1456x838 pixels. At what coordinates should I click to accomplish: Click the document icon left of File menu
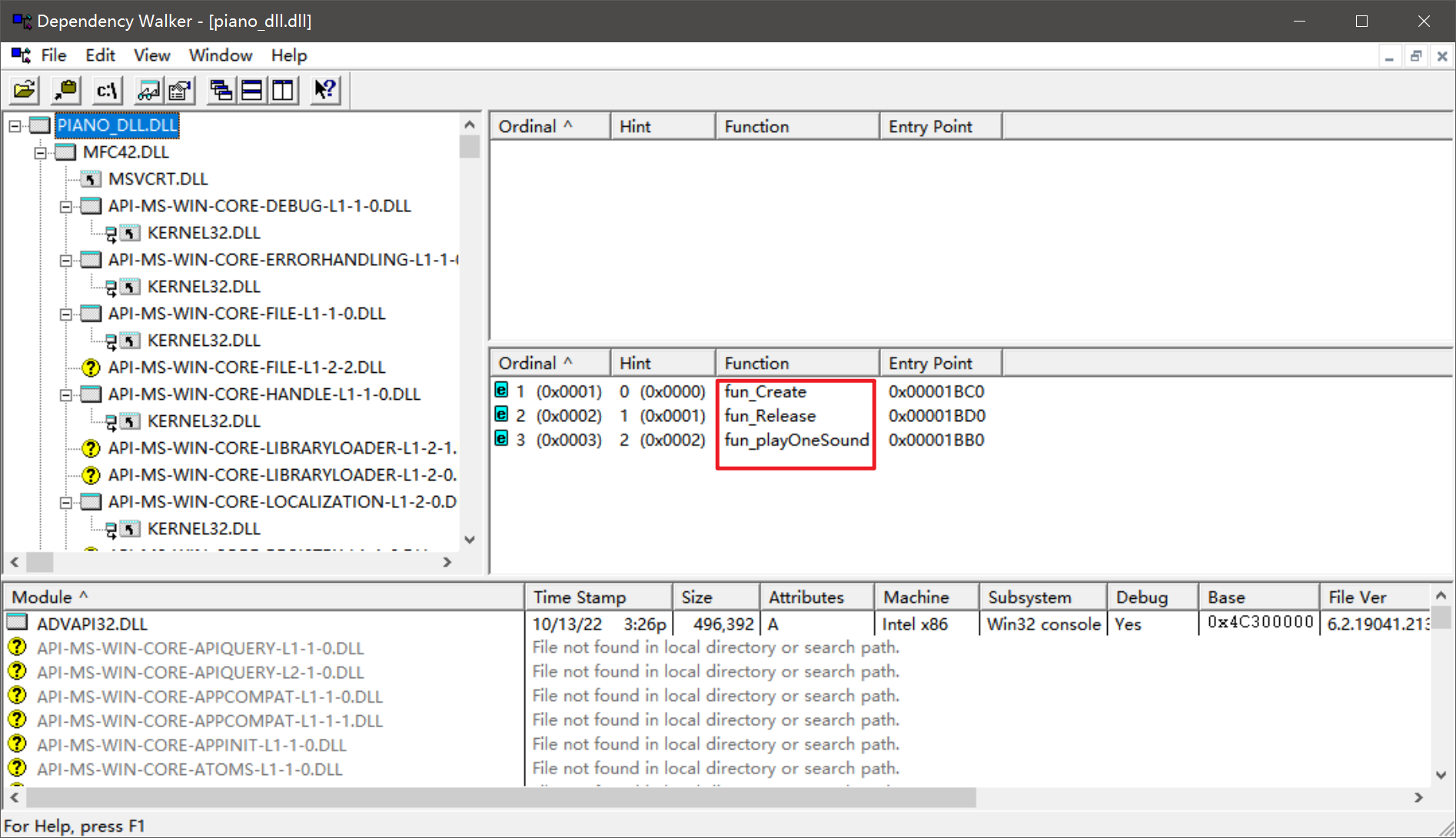pyautogui.click(x=21, y=55)
